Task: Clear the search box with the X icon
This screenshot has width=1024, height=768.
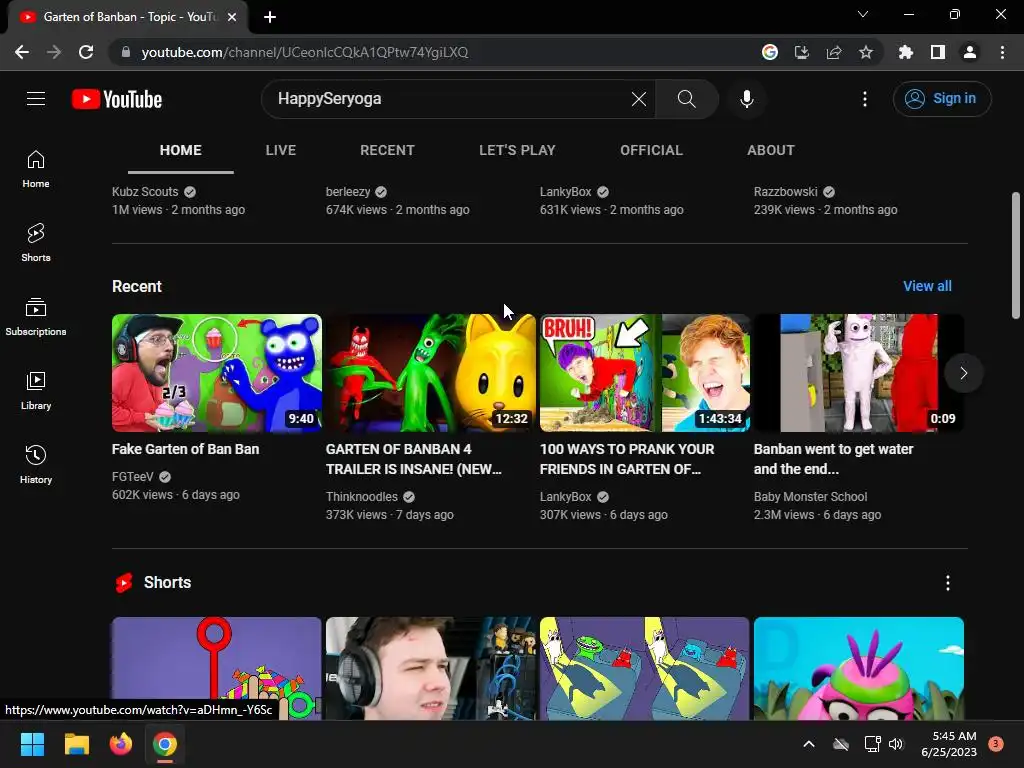Action: pos(639,99)
